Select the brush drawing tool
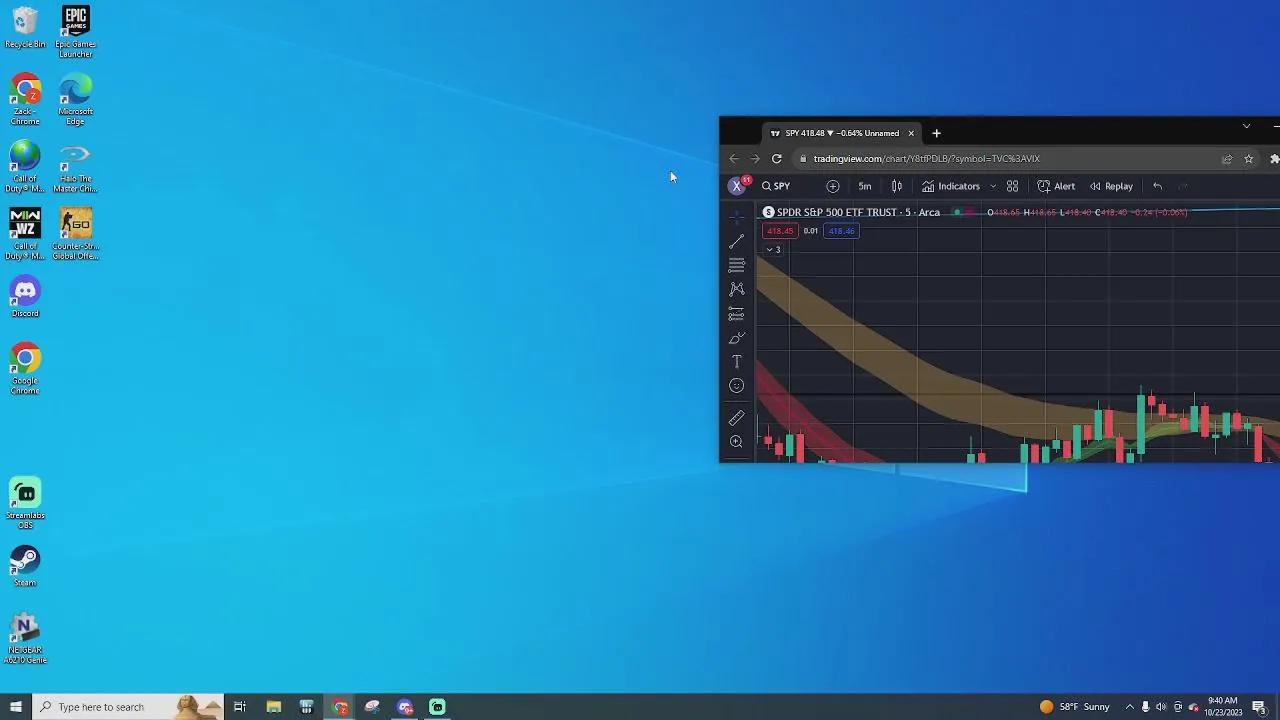This screenshot has width=1280, height=720. tap(737, 338)
